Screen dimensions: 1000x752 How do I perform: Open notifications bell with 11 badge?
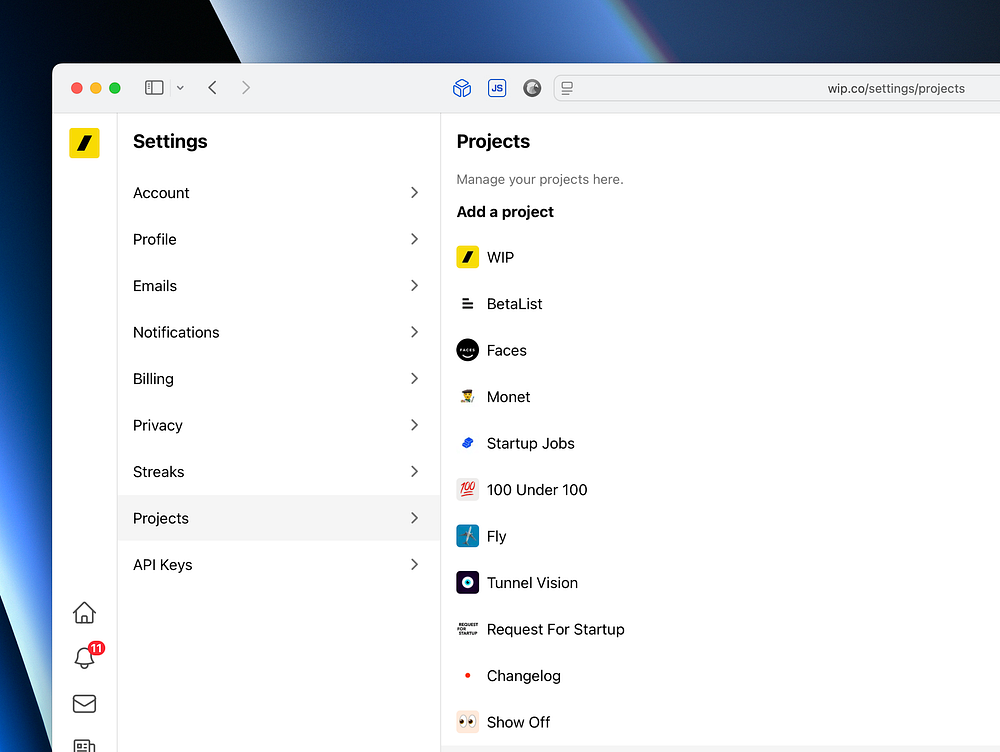(x=85, y=657)
